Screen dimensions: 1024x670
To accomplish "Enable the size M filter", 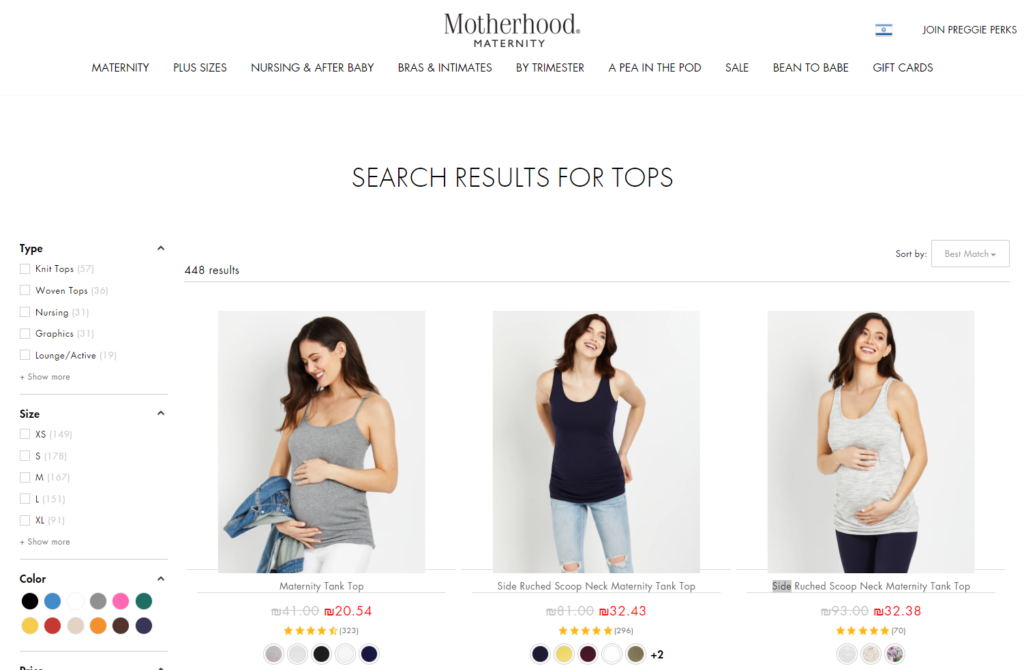I will point(25,477).
